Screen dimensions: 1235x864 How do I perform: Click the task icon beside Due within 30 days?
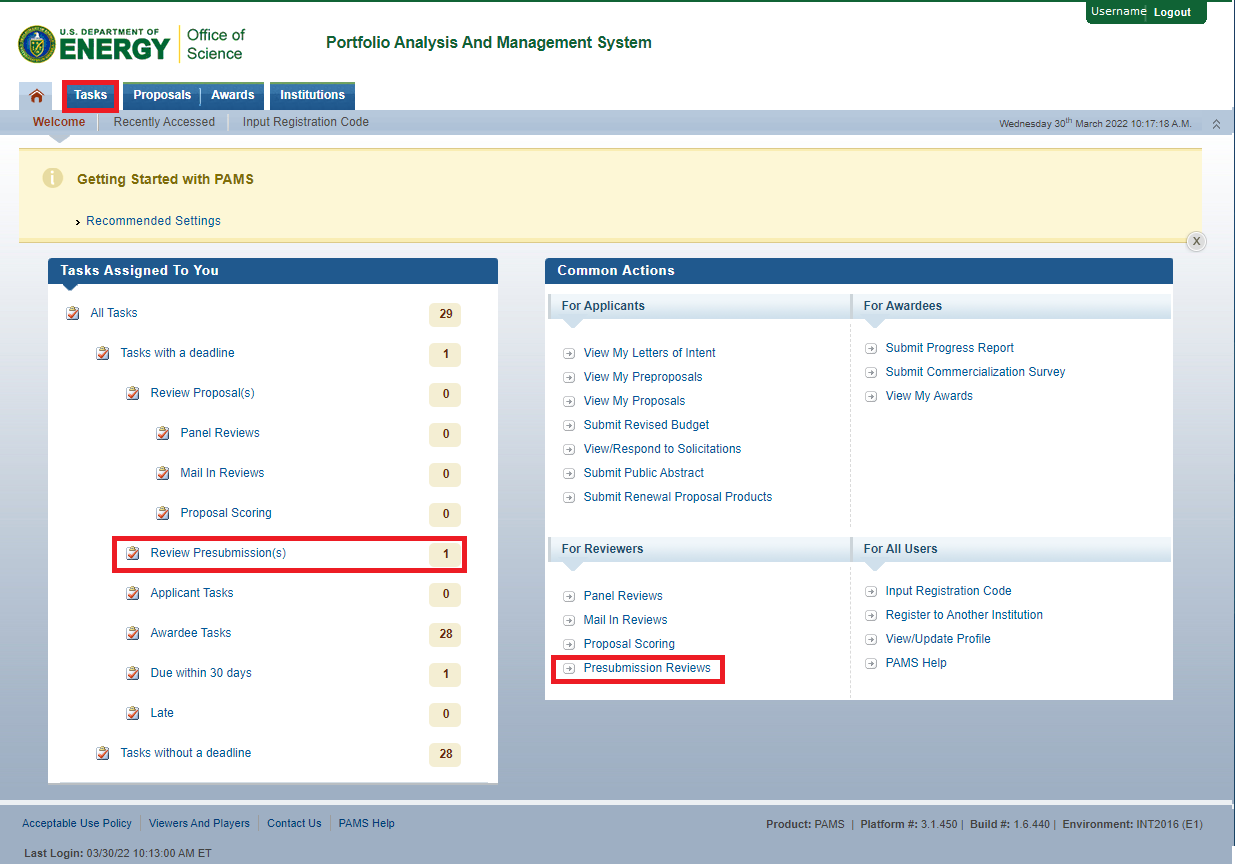click(133, 673)
